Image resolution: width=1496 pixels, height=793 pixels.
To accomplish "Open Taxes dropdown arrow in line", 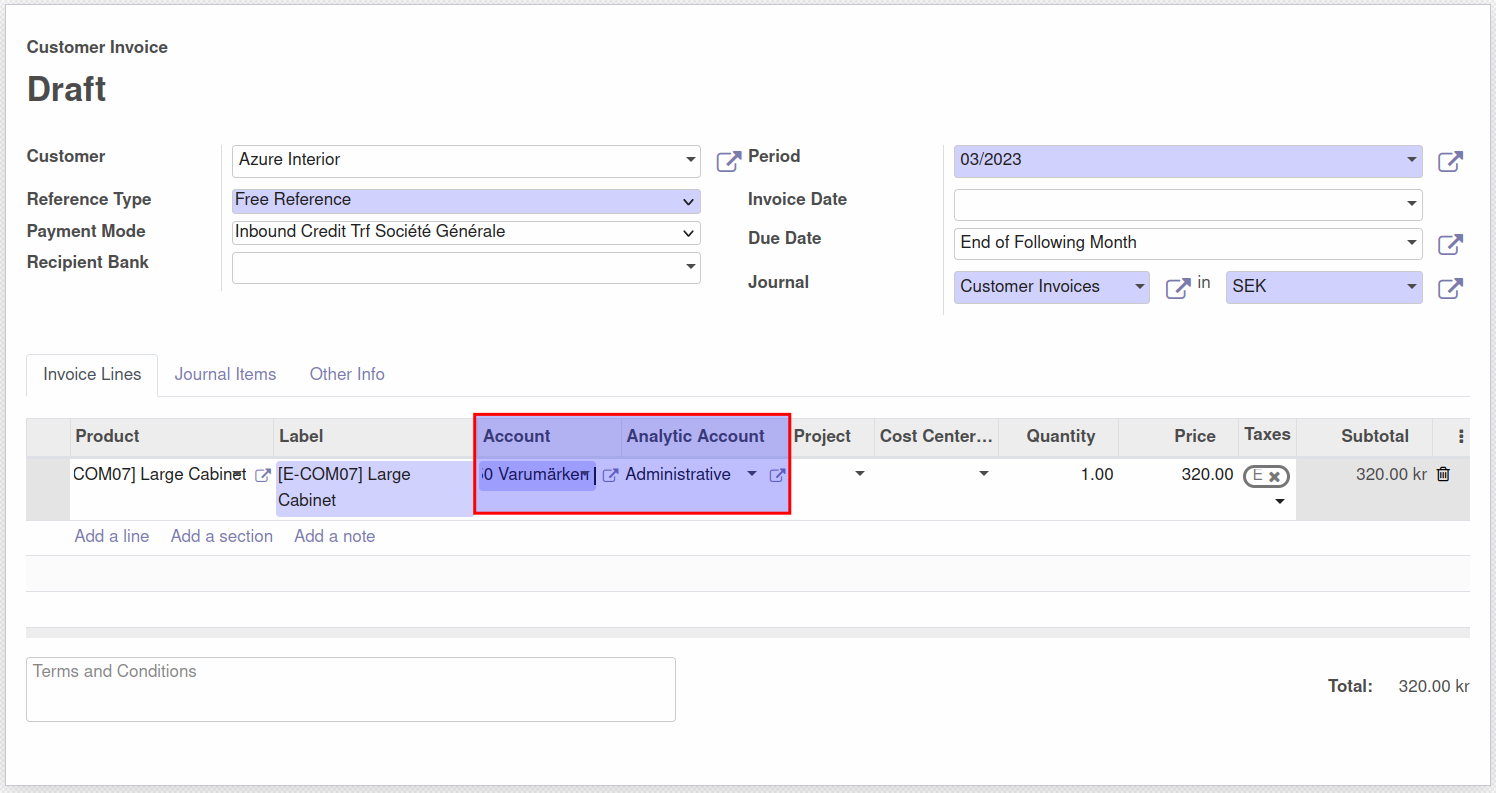I will [x=1280, y=502].
